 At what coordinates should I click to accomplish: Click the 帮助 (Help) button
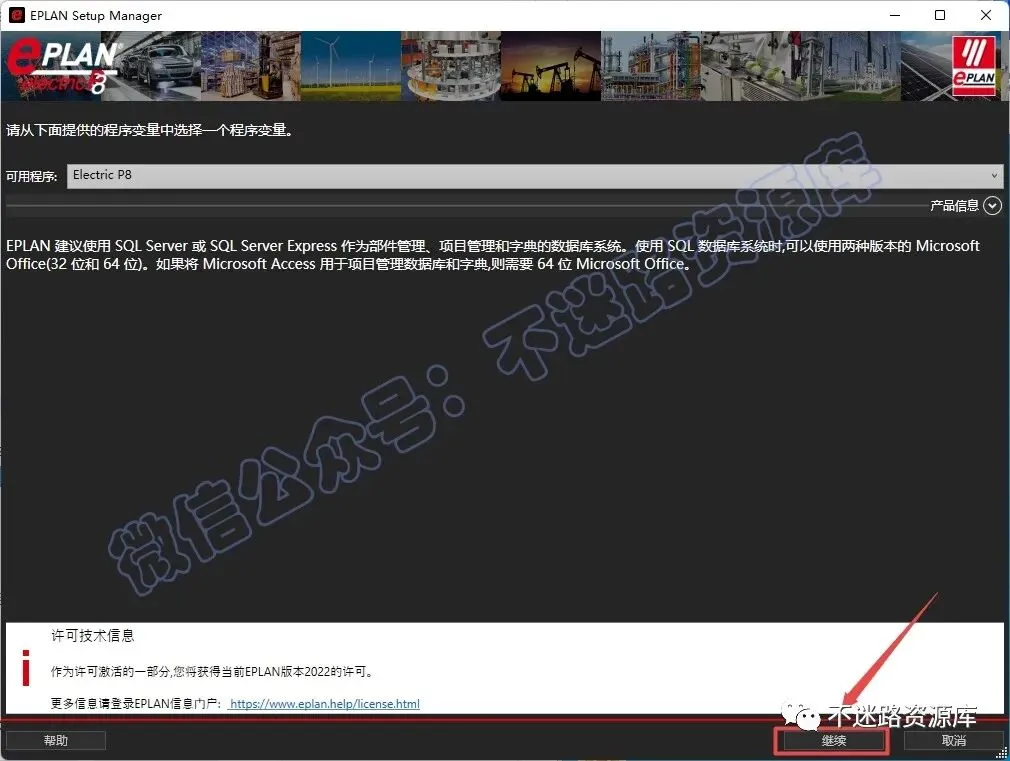click(x=55, y=740)
